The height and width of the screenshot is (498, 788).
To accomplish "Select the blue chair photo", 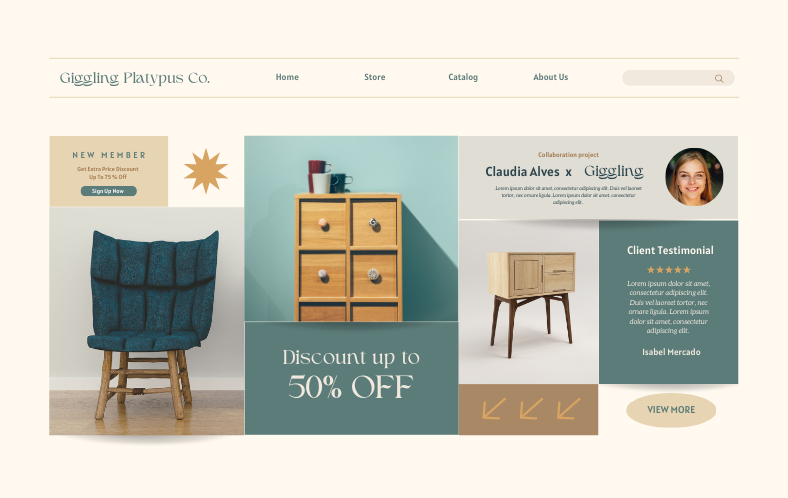I will (147, 321).
